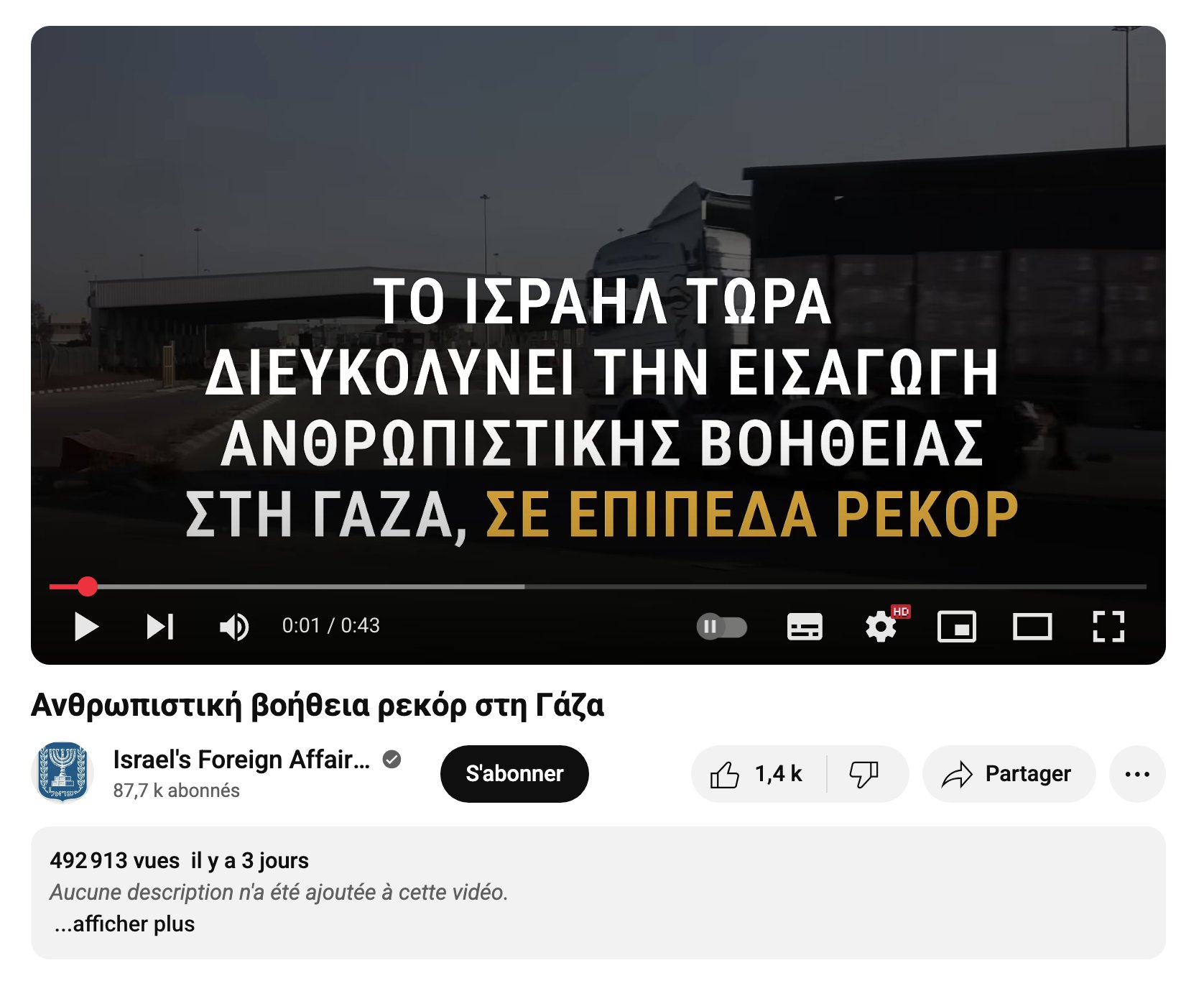Toggle the autoplay switch
Viewport: 1204px width, 986px height.
[721, 627]
